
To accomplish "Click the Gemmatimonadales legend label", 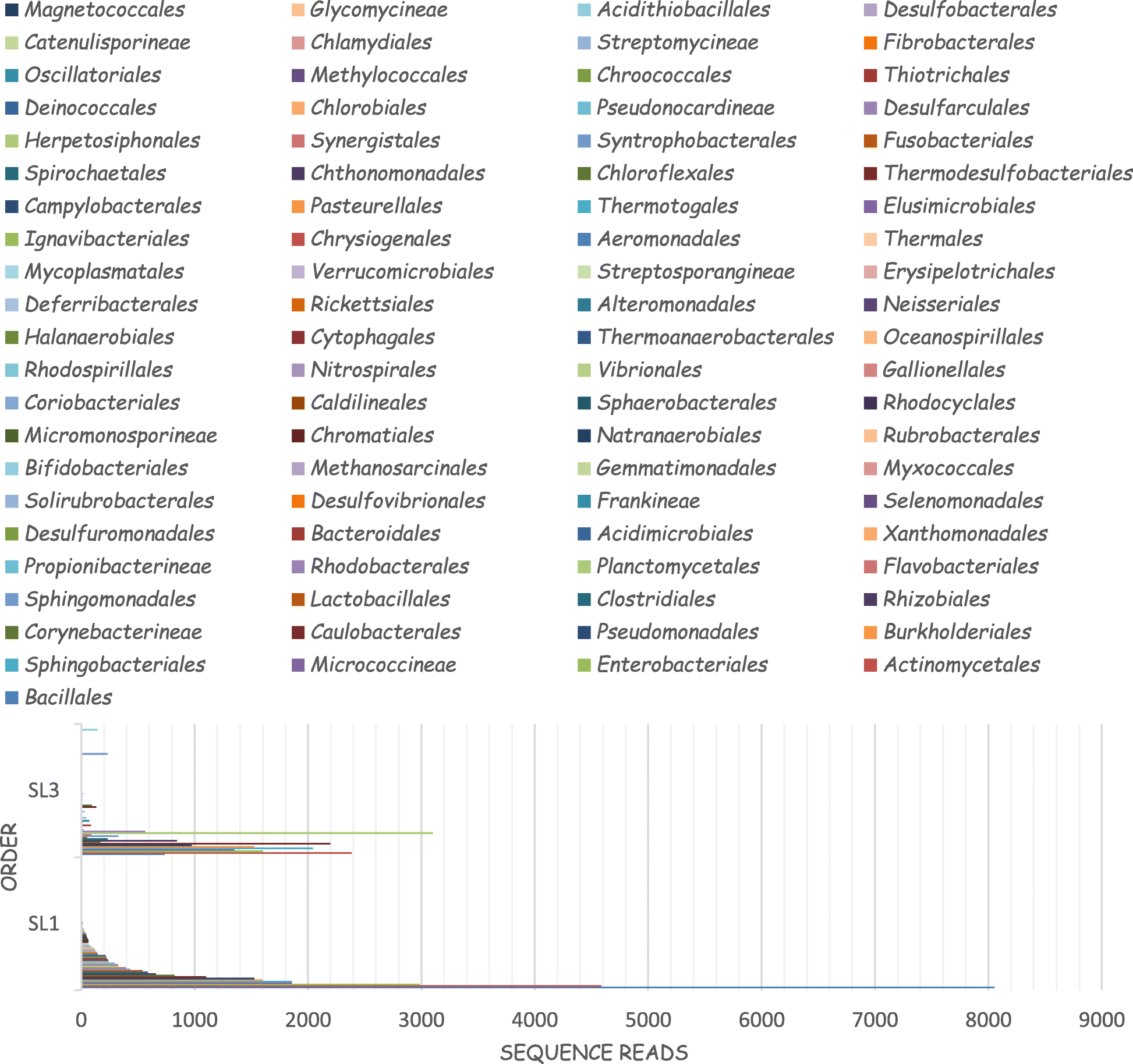I will tap(686, 468).
